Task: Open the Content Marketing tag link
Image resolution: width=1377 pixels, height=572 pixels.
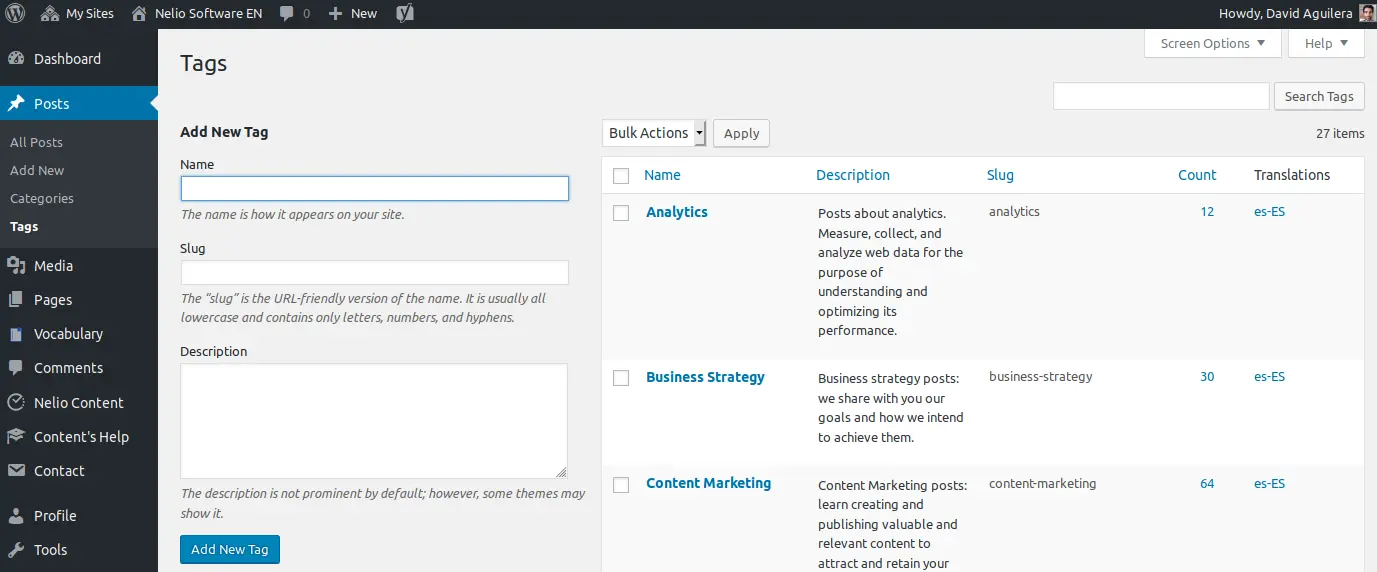Action: (x=708, y=483)
